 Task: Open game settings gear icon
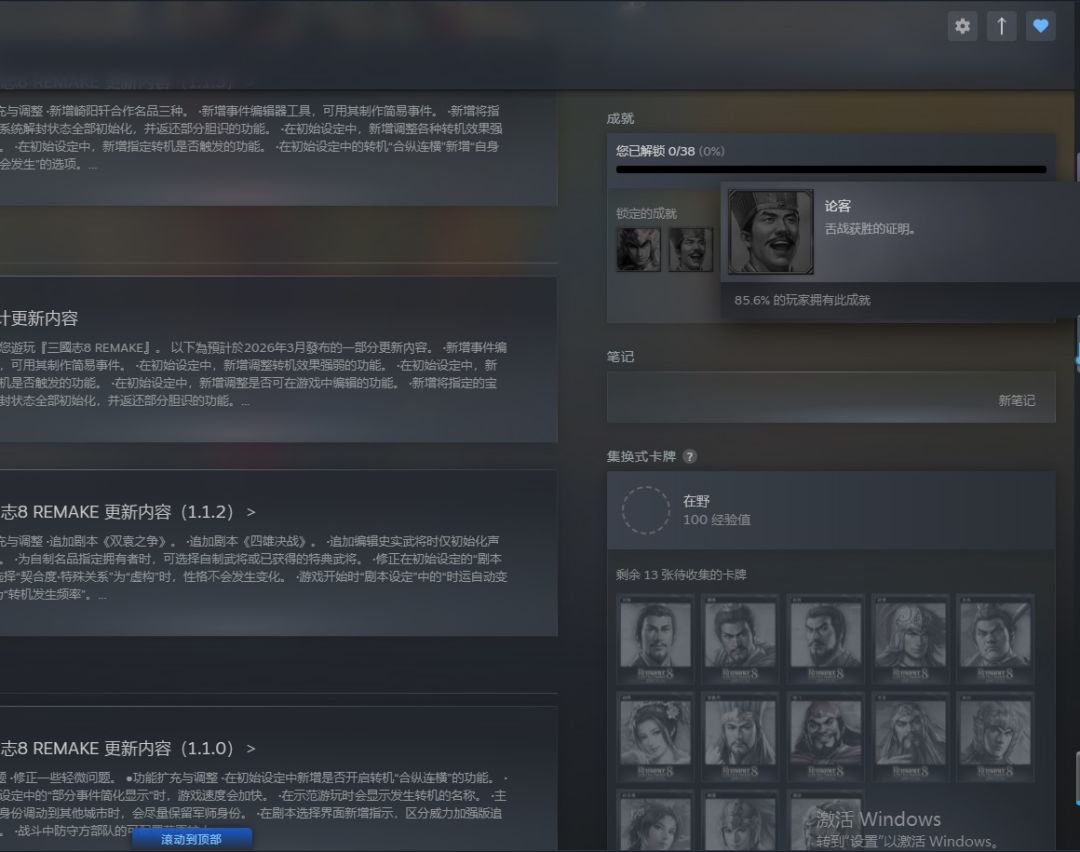click(962, 26)
